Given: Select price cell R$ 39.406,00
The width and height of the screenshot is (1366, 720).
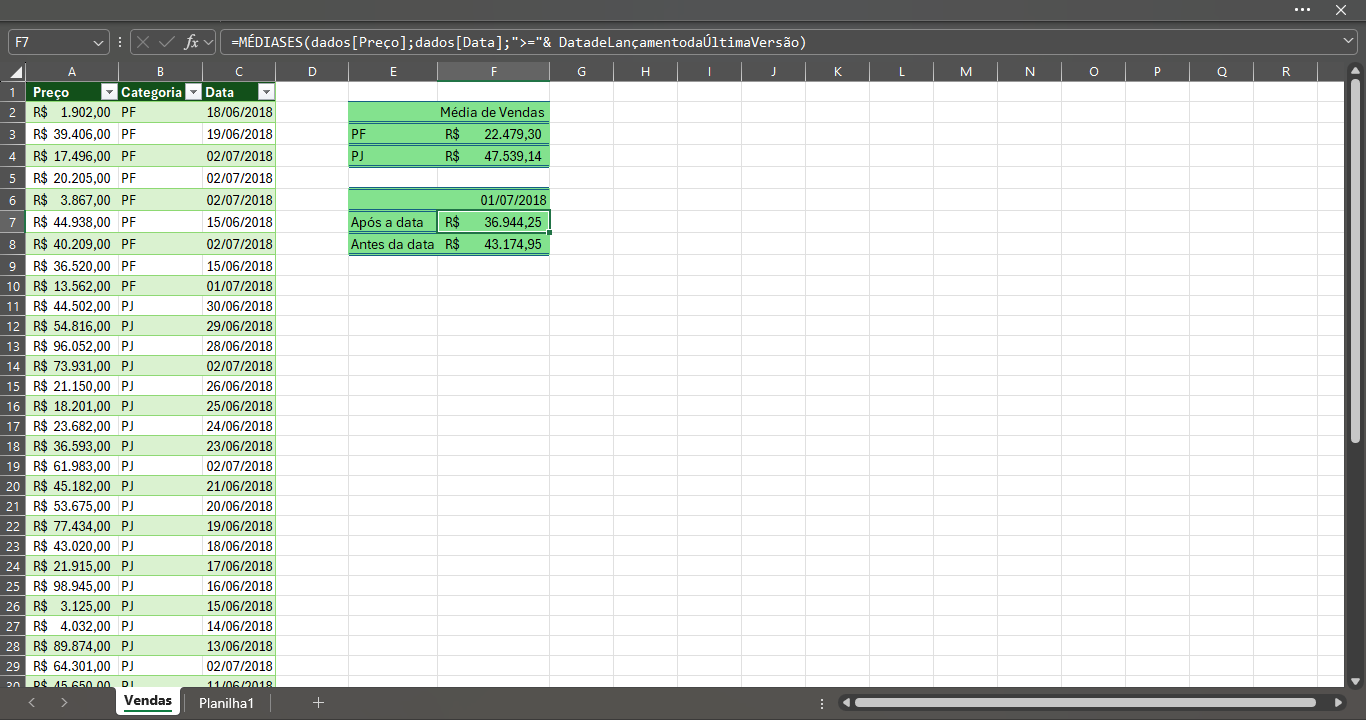Looking at the screenshot, I should 71,134.
